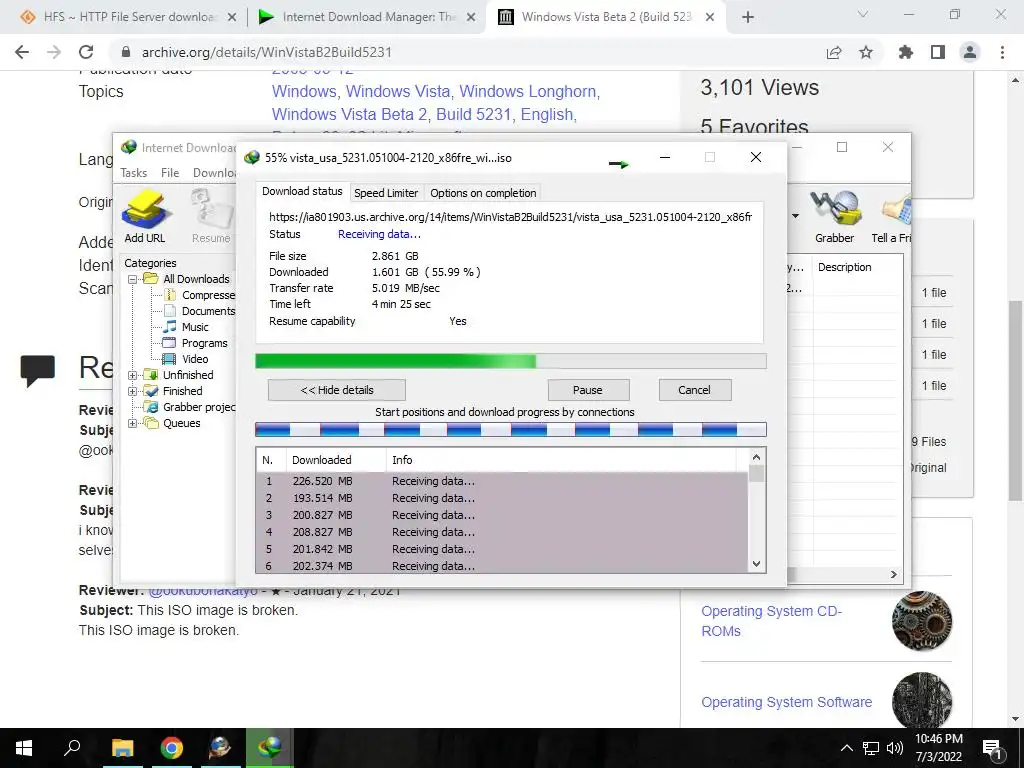
Task: Show hidden system tray icons chevron
Action: click(x=846, y=748)
